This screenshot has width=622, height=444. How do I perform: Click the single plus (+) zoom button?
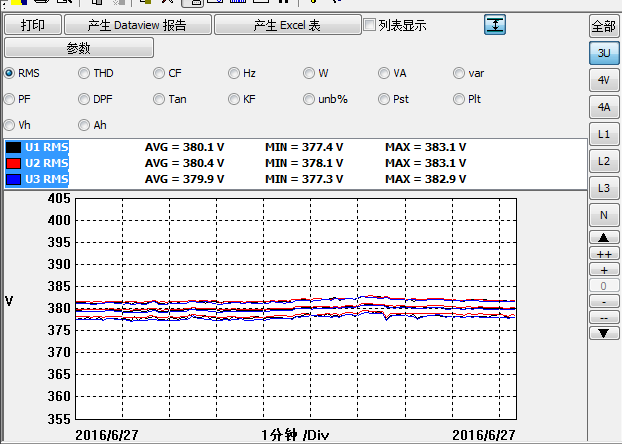coord(603,270)
